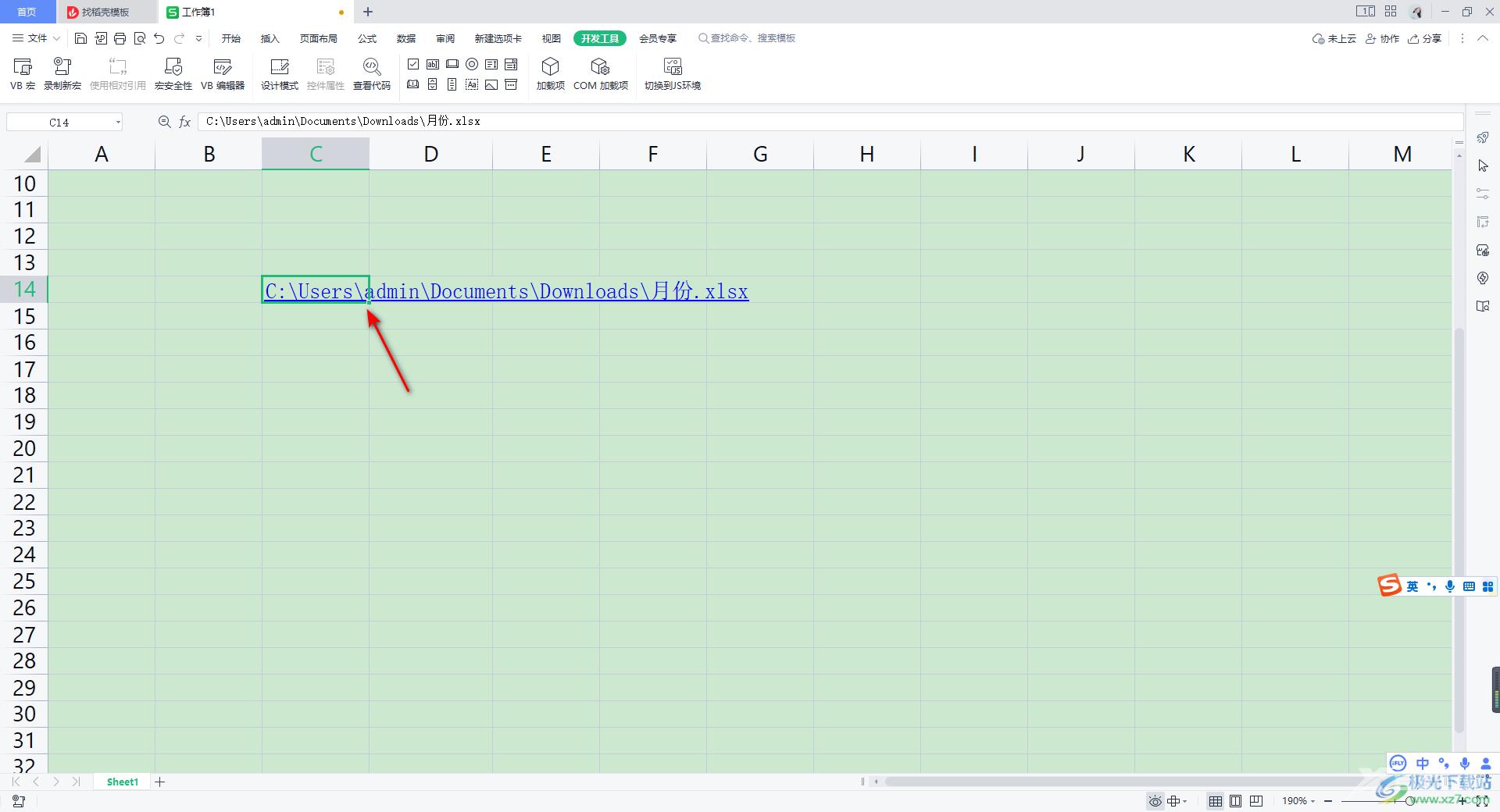Image resolution: width=1500 pixels, height=812 pixels.
Task: Insert a checkbox form control
Action: (x=413, y=64)
